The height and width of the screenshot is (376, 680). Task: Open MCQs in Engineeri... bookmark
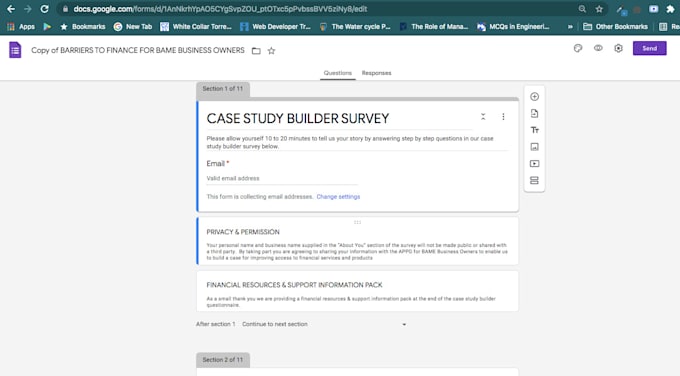tap(513, 26)
